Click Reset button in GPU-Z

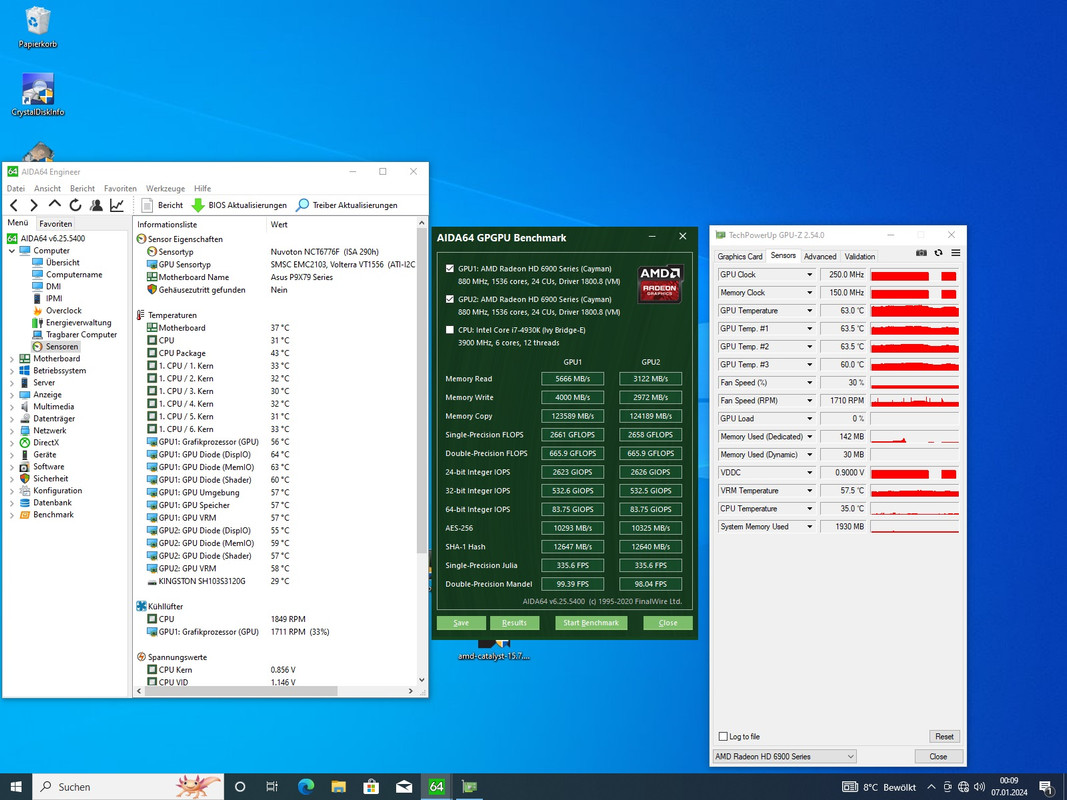pyautogui.click(x=944, y=736)
